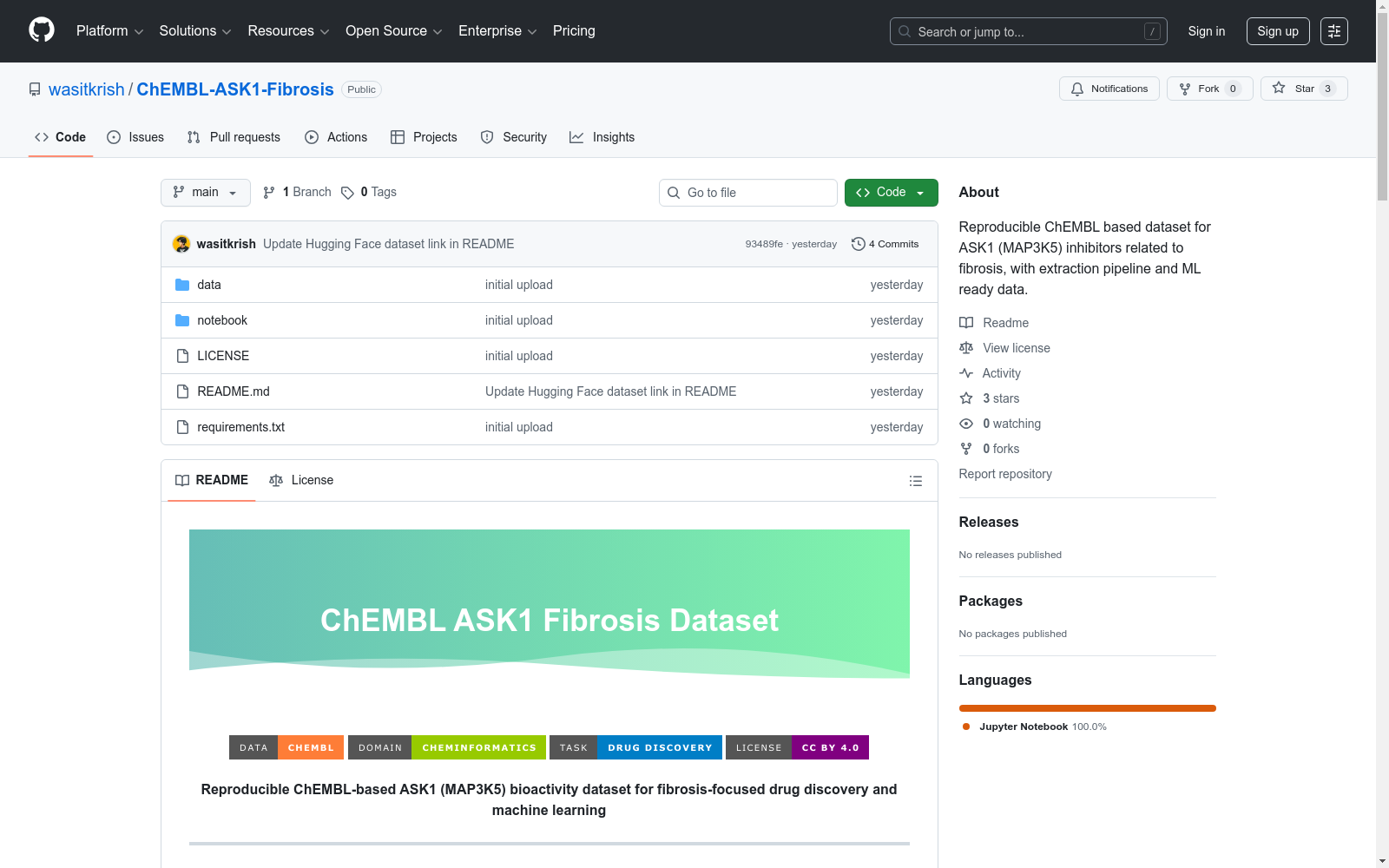This screenshot has height=868, width=1389.
Task: Click Report repository link
Action: (1005, 474)
